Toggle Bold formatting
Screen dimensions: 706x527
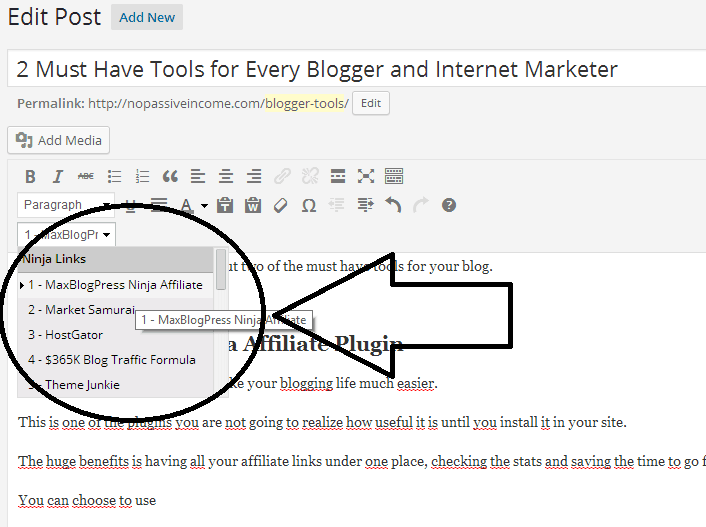click(30, 176)
